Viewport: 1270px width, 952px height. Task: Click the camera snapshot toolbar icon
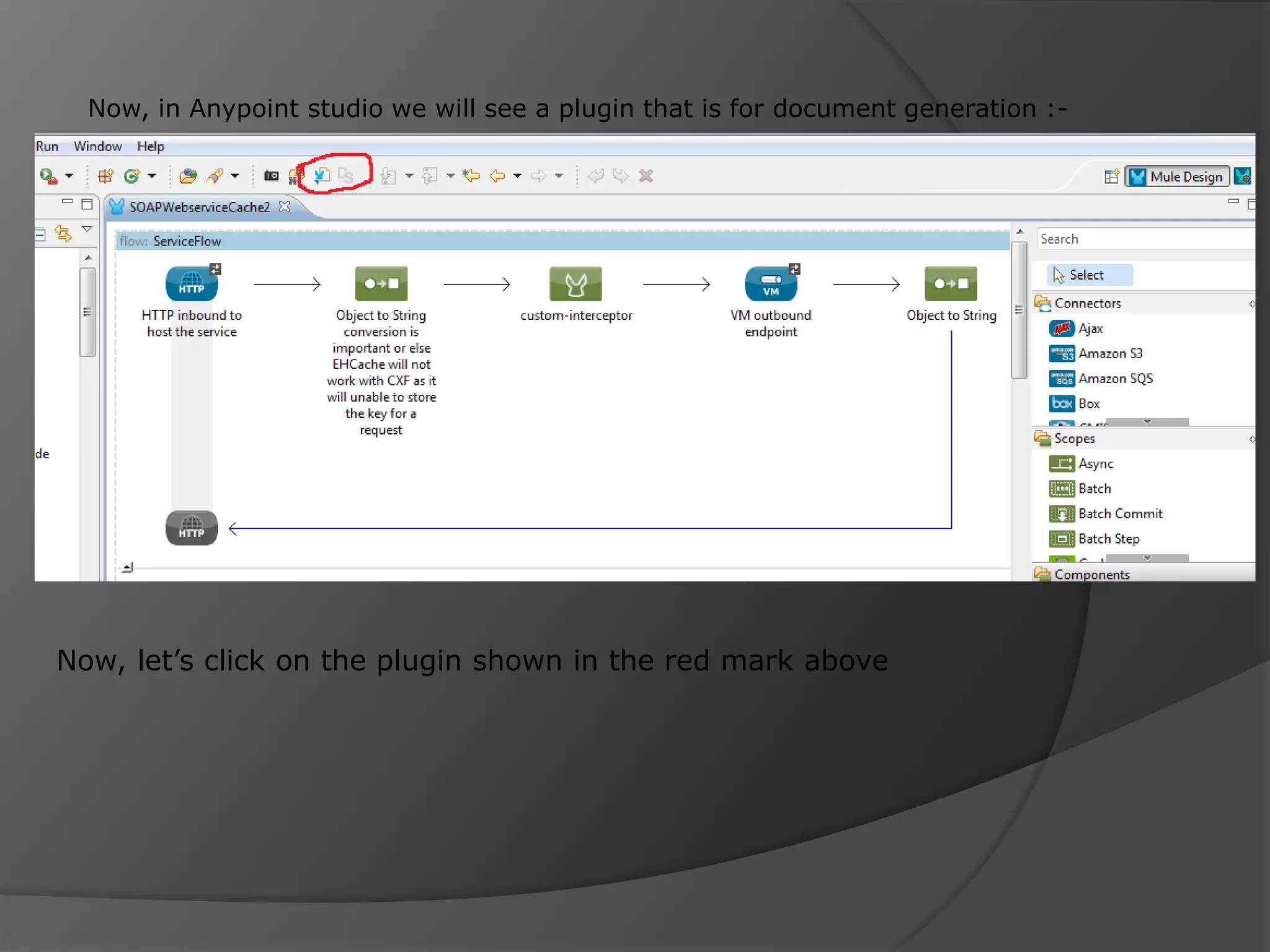pyautogui.click(x=271, y=176)
